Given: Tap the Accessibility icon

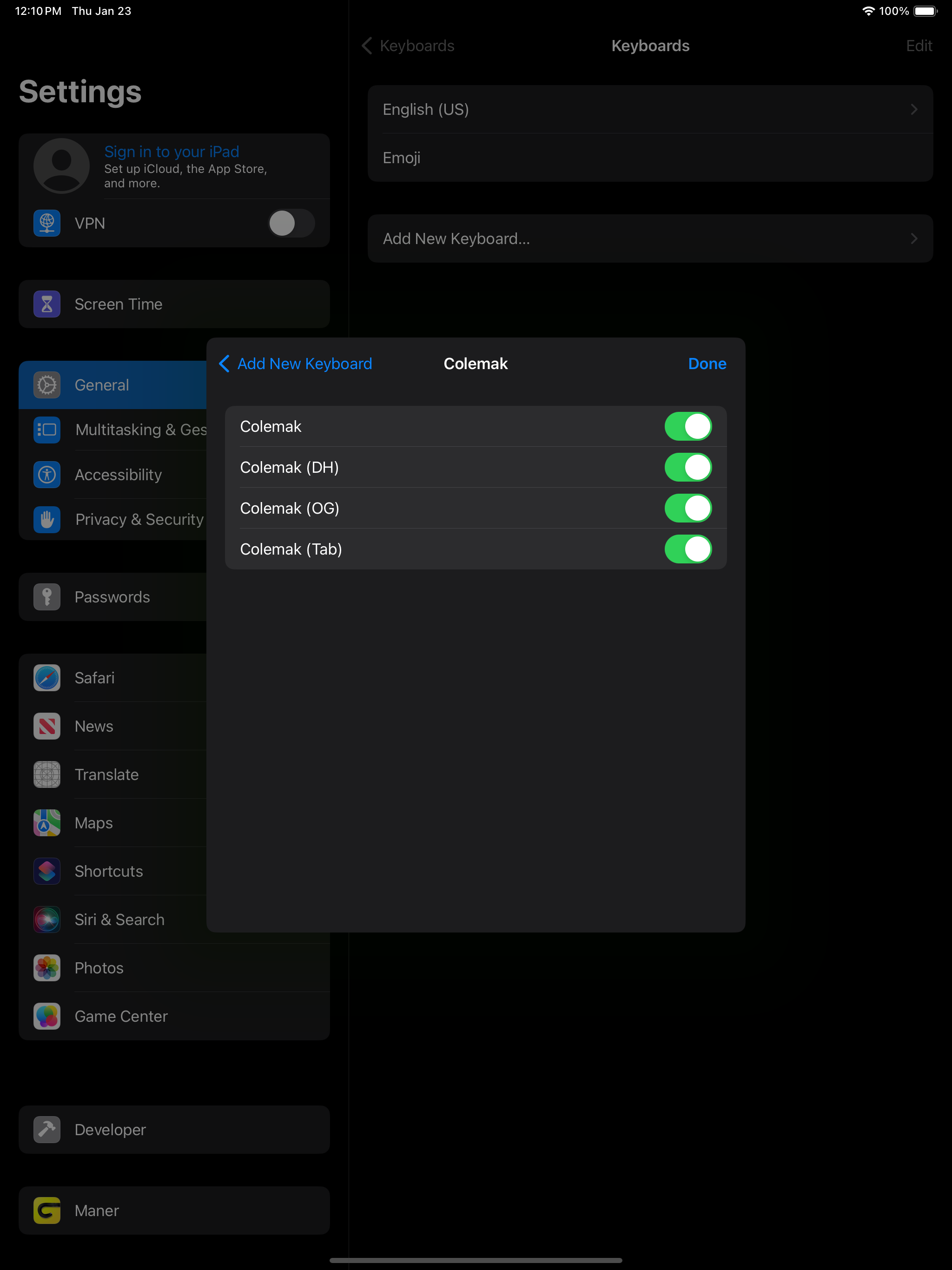Looking at the screenshot, I should tap(47, 475).
